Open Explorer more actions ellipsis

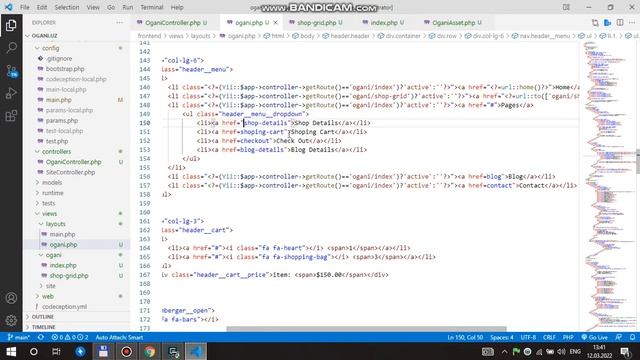tap(119, 22)
